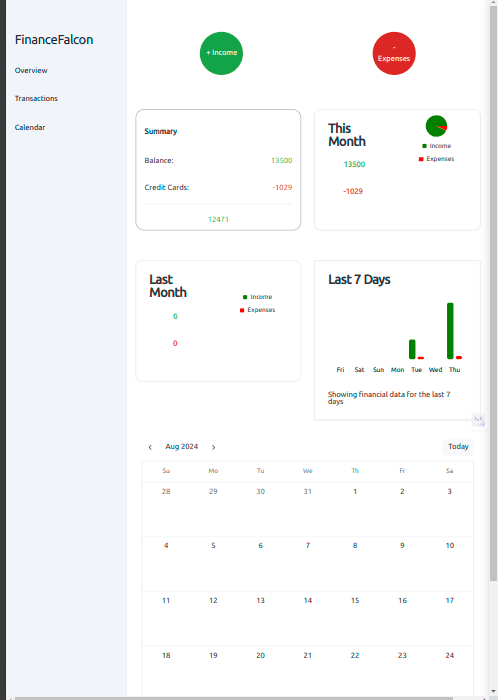Select calendar day 14
Screen dimensions: 498x700
point(308,600)
